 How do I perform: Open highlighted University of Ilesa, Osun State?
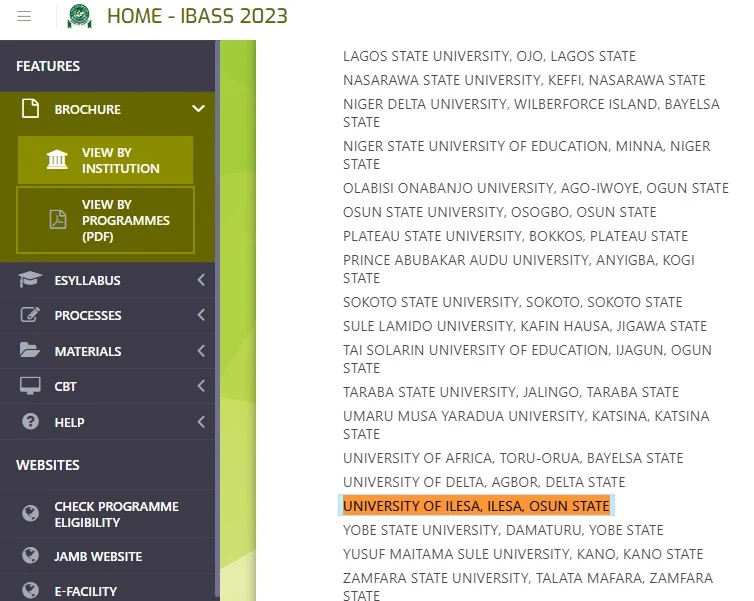pos(476,506)
